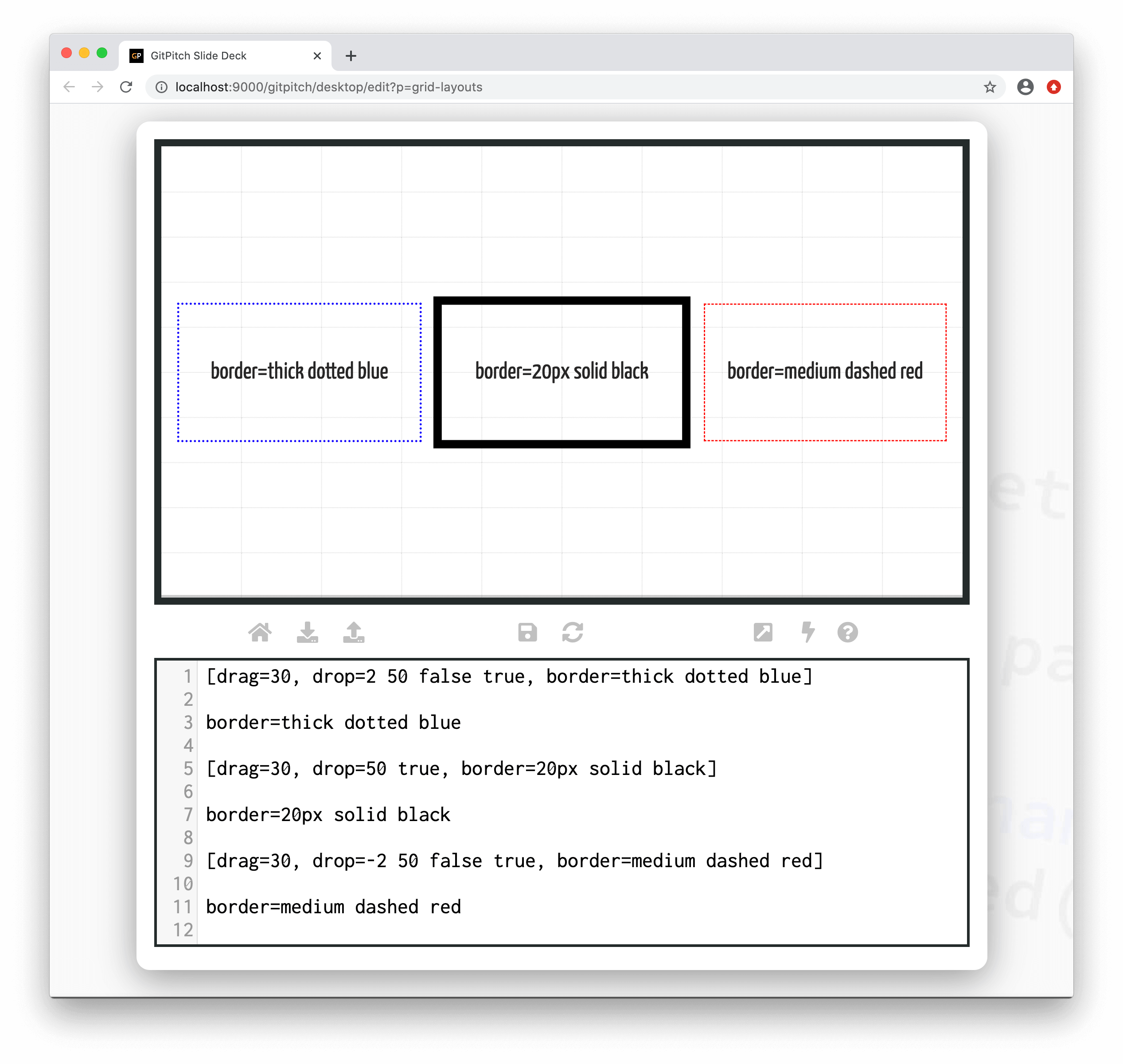
Task: Click the lightning bolt icon
Action: pos(808,632)
